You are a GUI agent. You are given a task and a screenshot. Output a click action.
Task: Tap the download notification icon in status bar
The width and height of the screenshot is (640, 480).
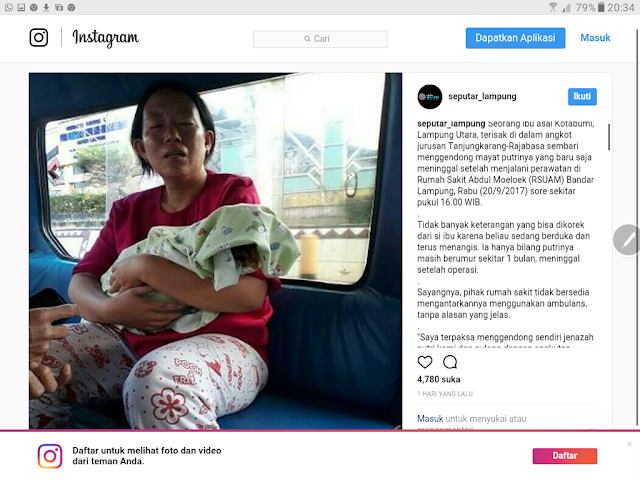tap(46, 7)
